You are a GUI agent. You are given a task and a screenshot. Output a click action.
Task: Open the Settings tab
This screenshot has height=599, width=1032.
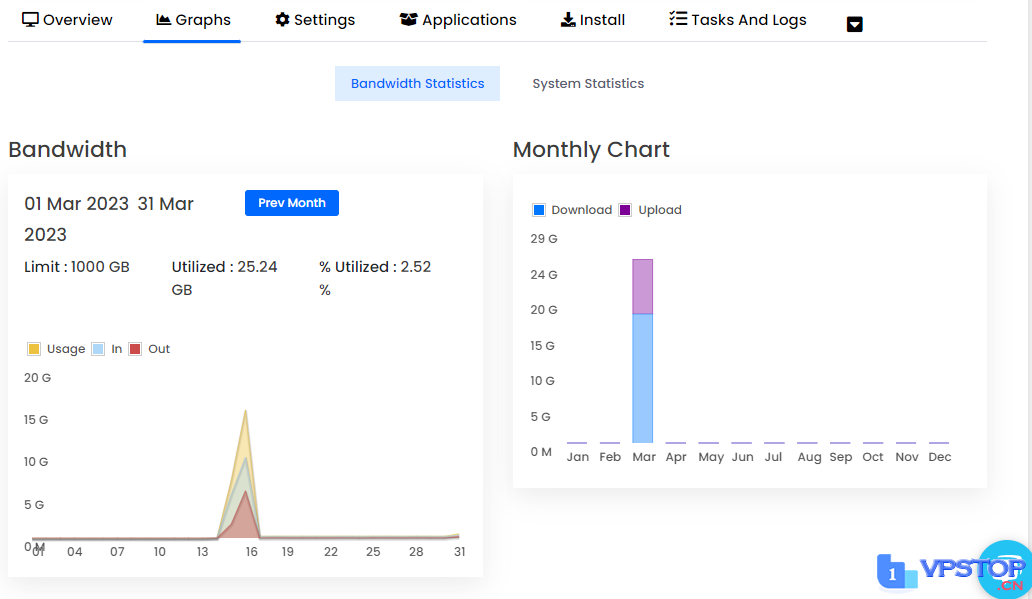[x=315, y=20]
